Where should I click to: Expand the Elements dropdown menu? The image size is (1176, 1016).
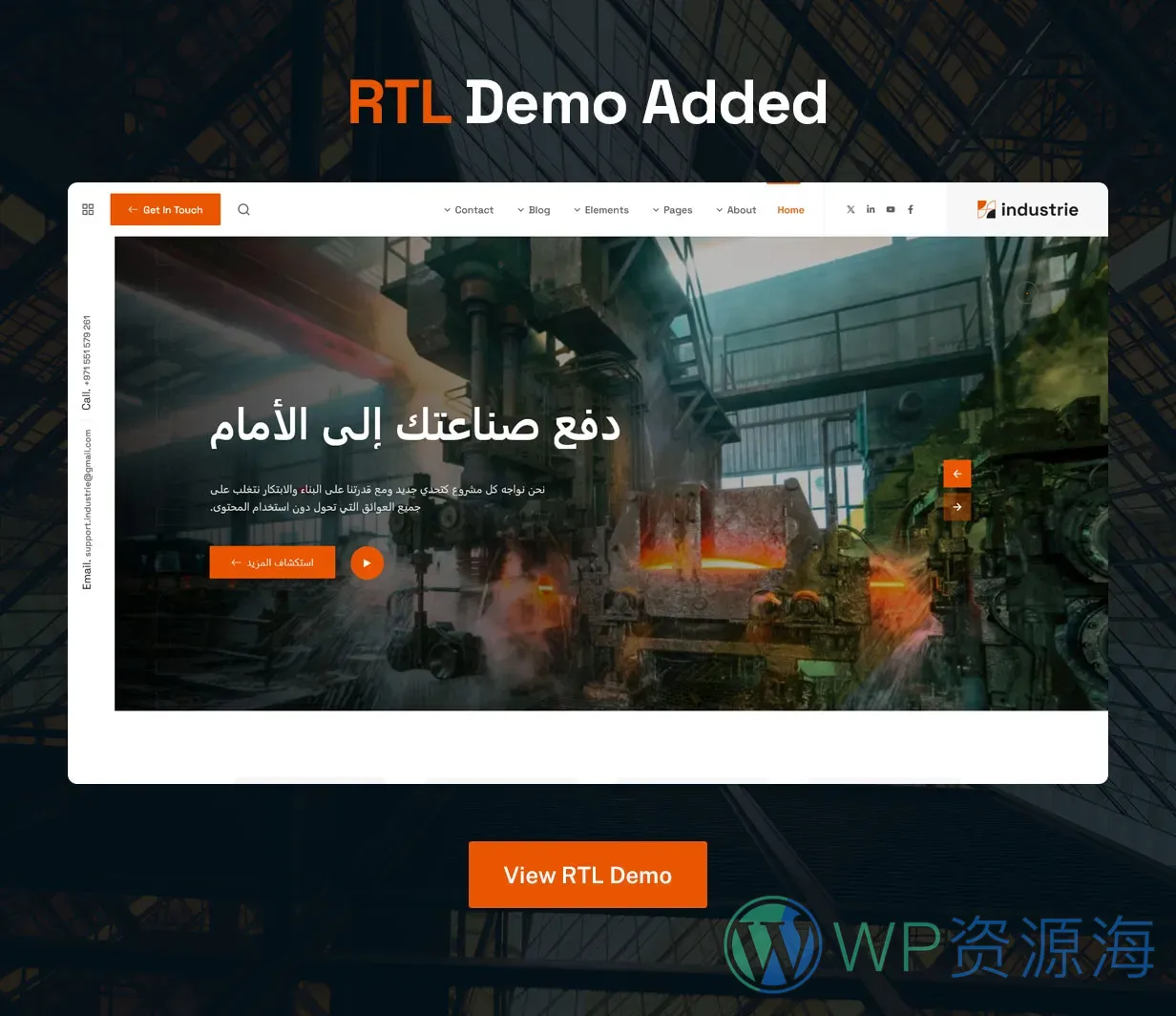coord(601,210)
